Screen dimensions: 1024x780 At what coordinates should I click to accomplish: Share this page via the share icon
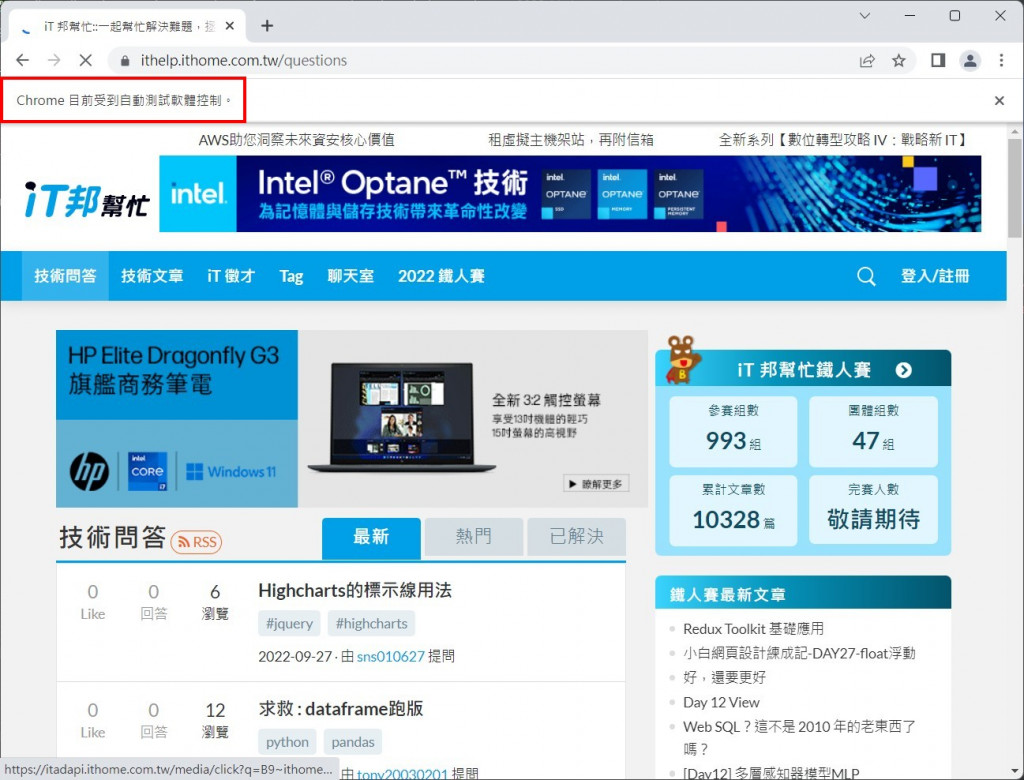click(867, 61)
